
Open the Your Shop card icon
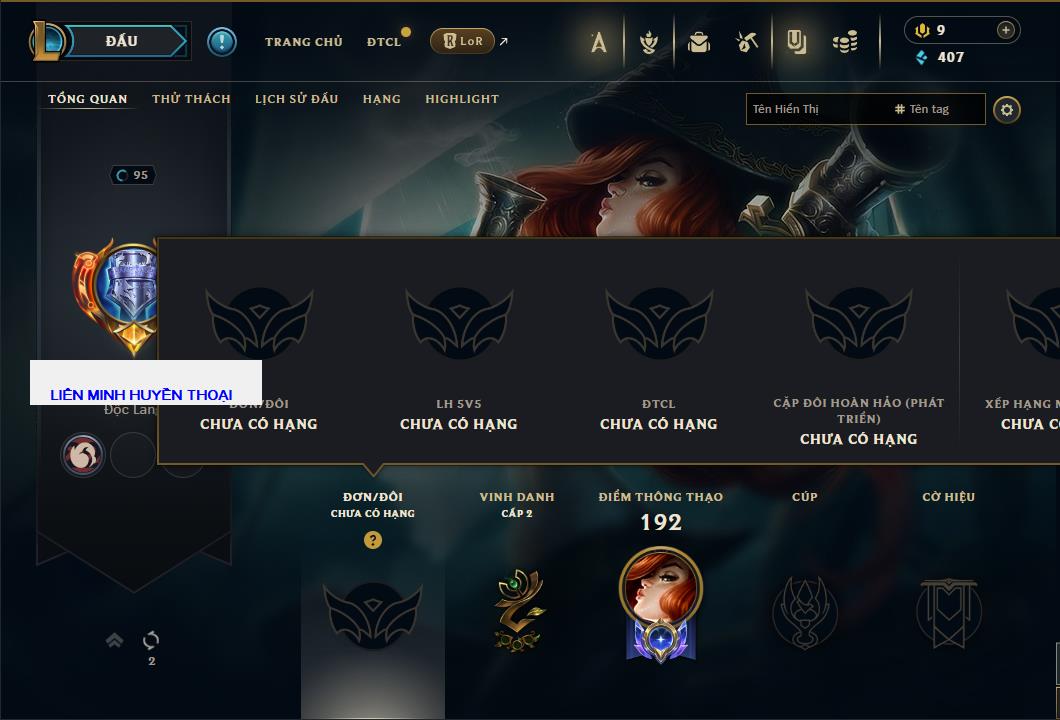coord(796,43)
